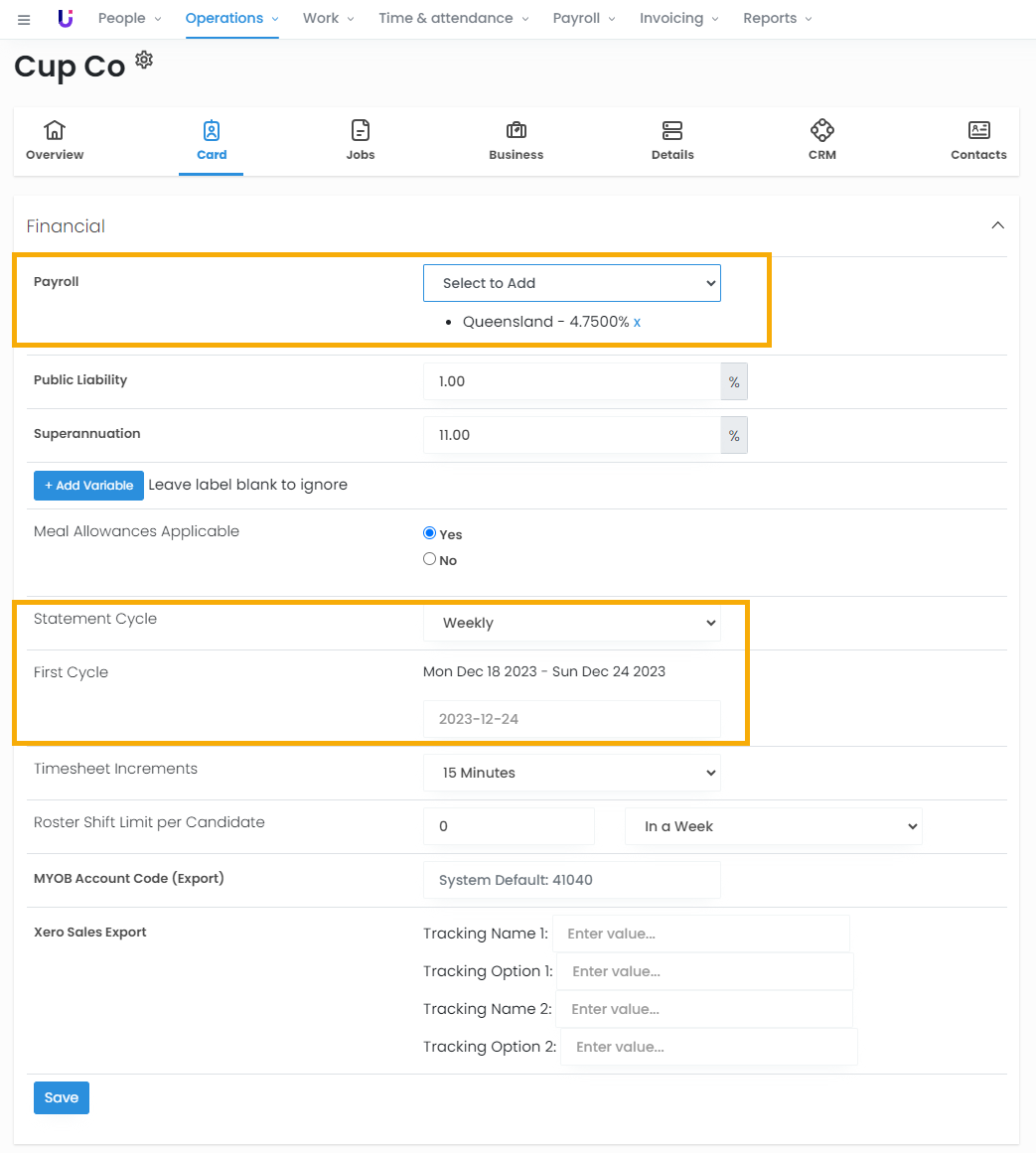Open Payroll Select to Add dropdown
The image size is (1036, 1153).
pyautogui.click(x=571, y=283)
